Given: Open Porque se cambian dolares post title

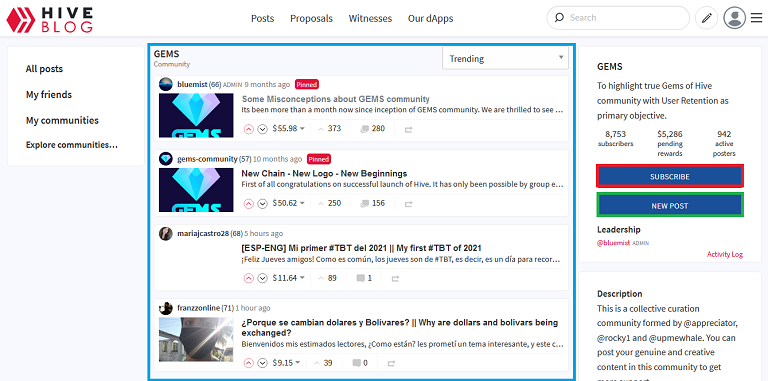Looking at the screenshot, I should (x=400, y=328).
